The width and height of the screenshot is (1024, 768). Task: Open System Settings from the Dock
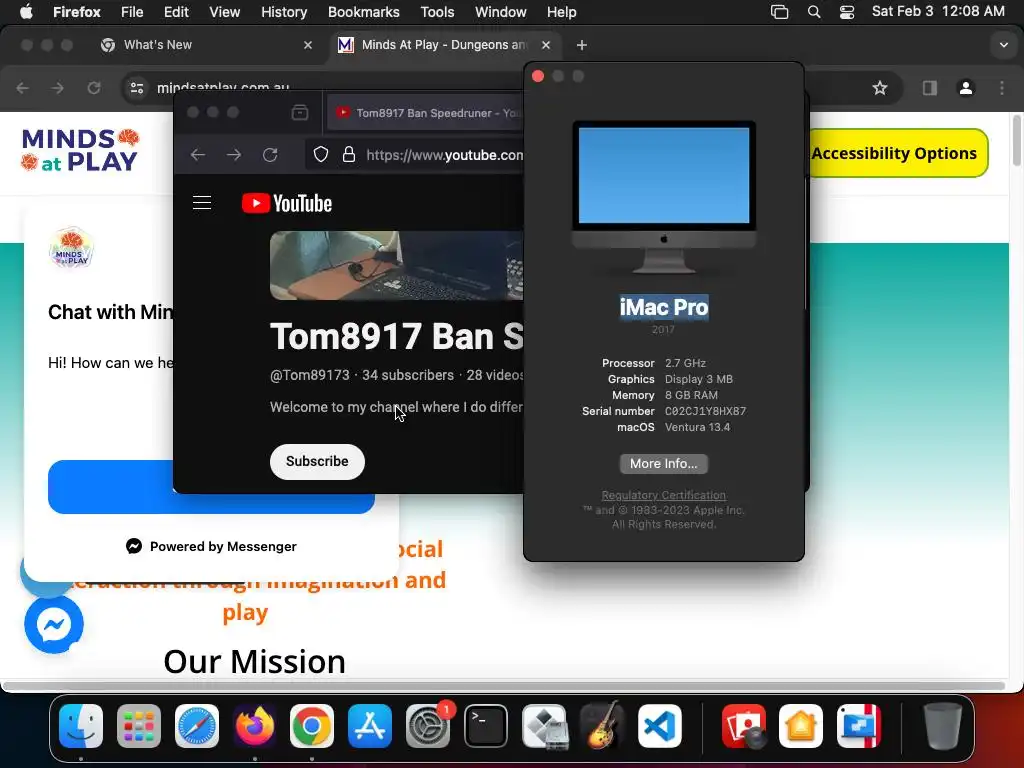[x=428, y=726]
